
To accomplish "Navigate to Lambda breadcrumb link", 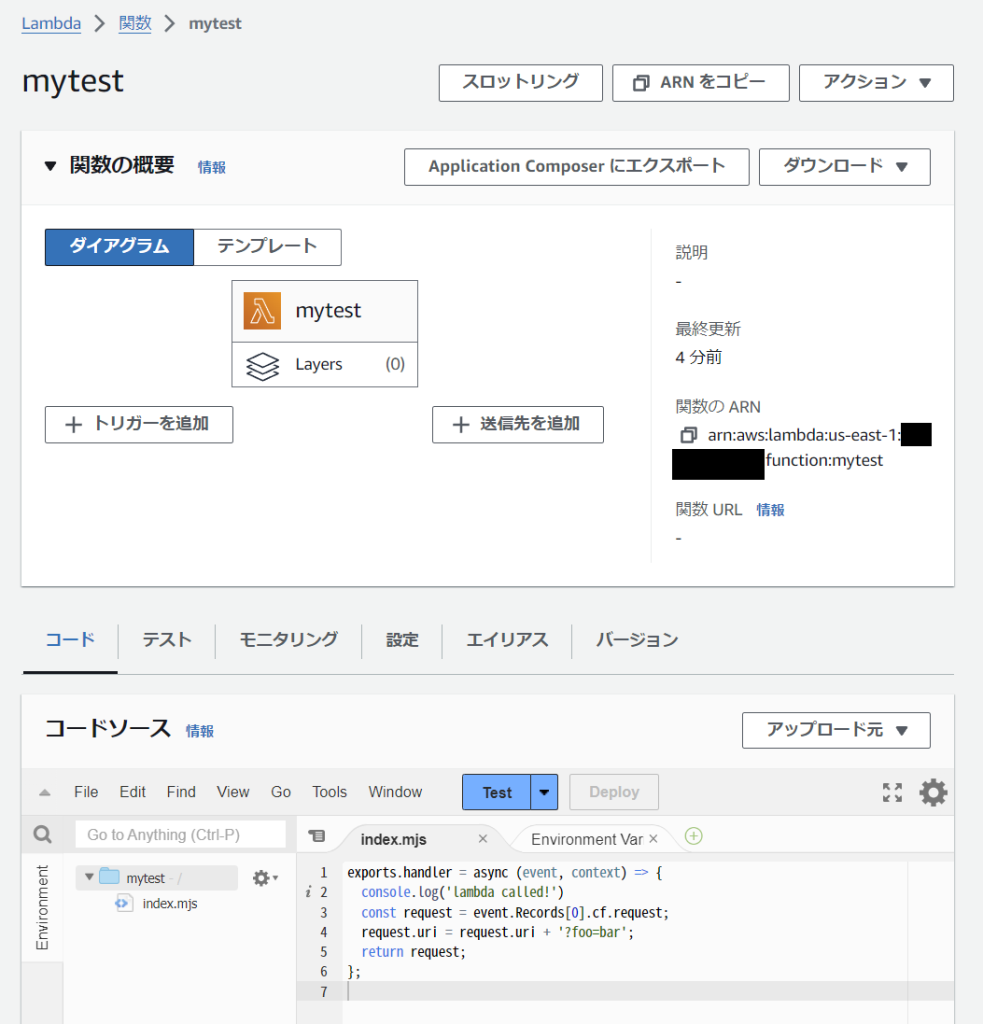I will click(51, 23).
